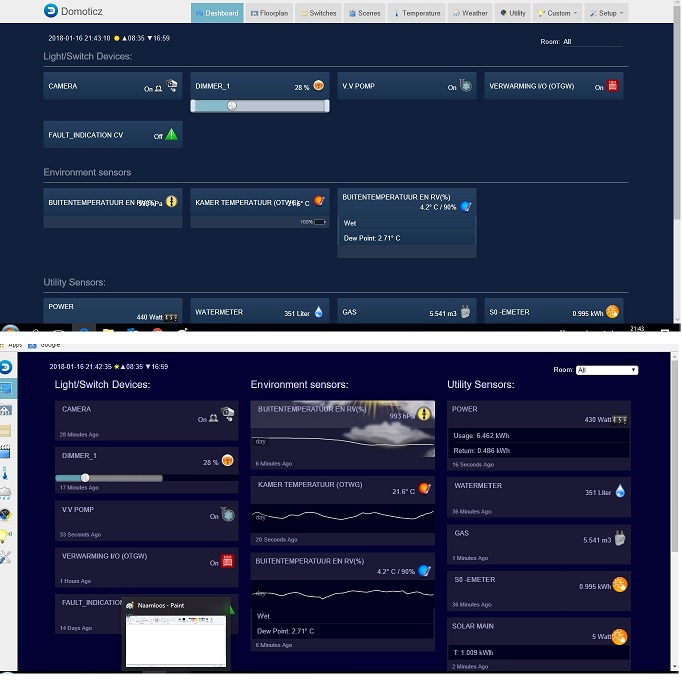Adjust the DIMMER_1 slider in the lower dashboard
This screenshot has width=682, height=692.
click(86, 477)
